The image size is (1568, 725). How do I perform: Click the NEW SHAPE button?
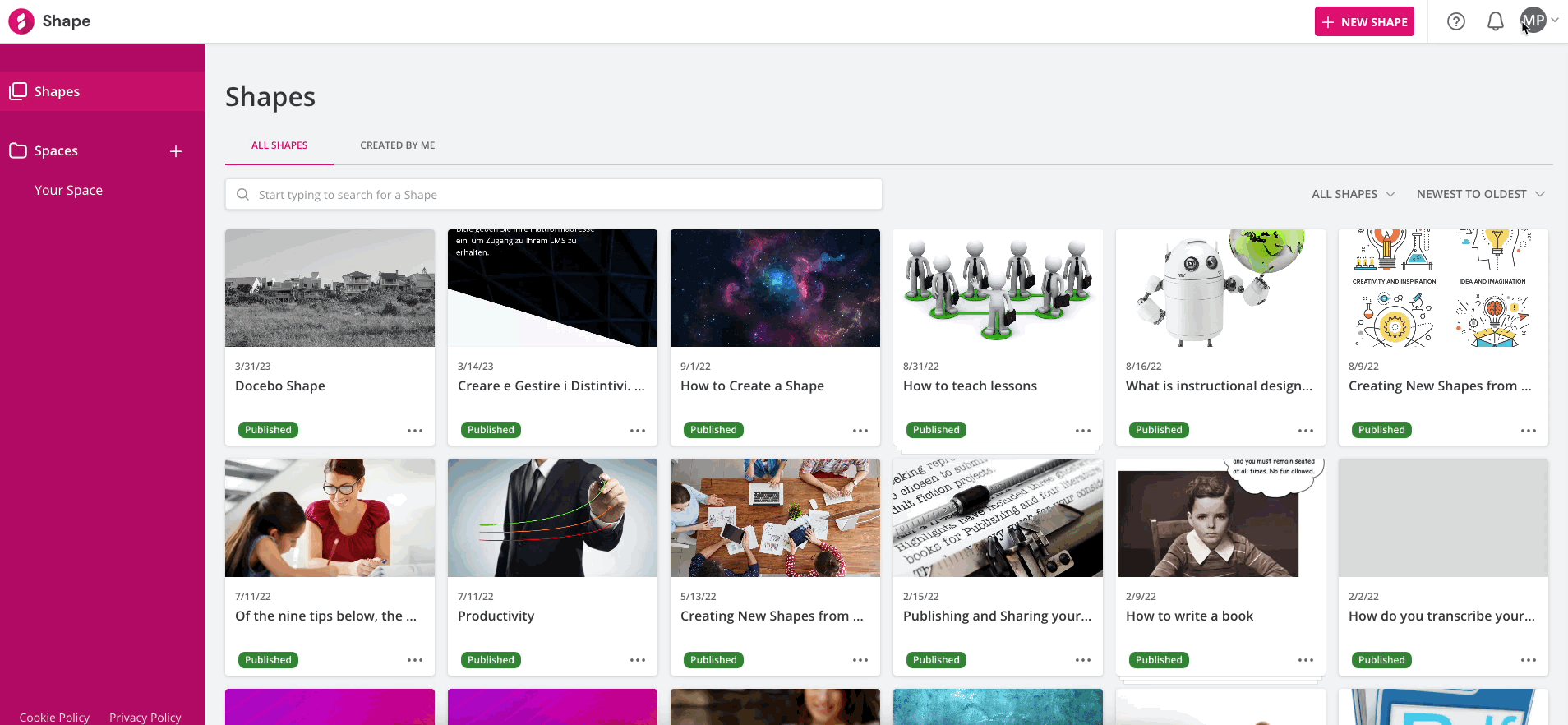tap(1364, 22)
